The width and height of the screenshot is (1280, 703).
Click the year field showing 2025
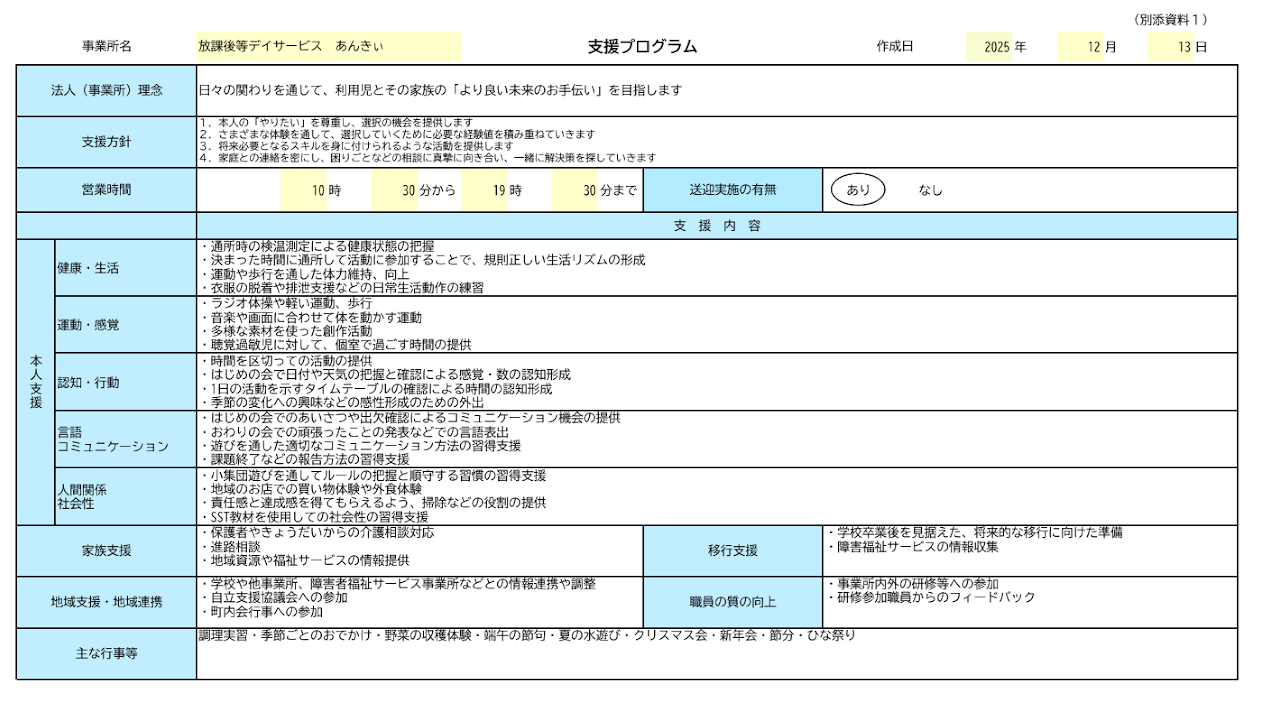pos(989,46)
